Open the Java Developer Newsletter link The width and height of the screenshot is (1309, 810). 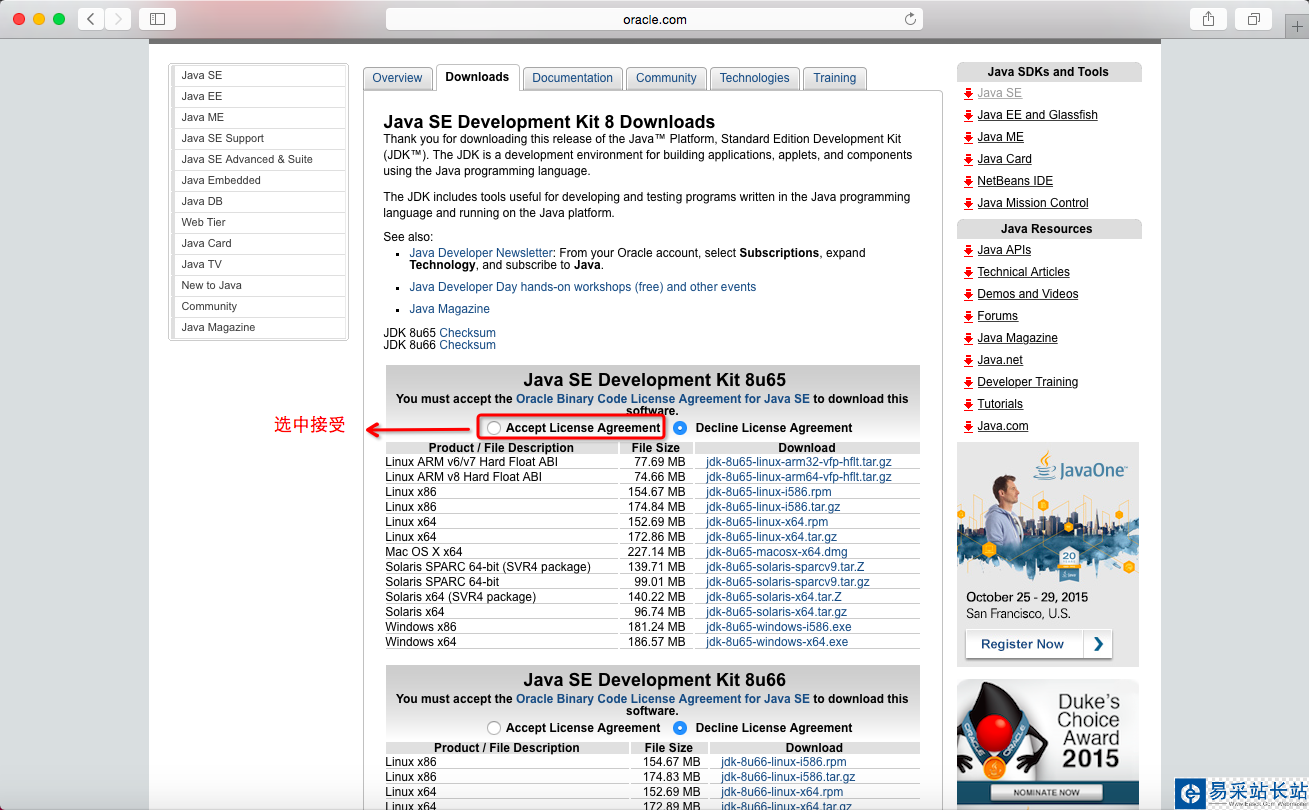click(481, 253)
